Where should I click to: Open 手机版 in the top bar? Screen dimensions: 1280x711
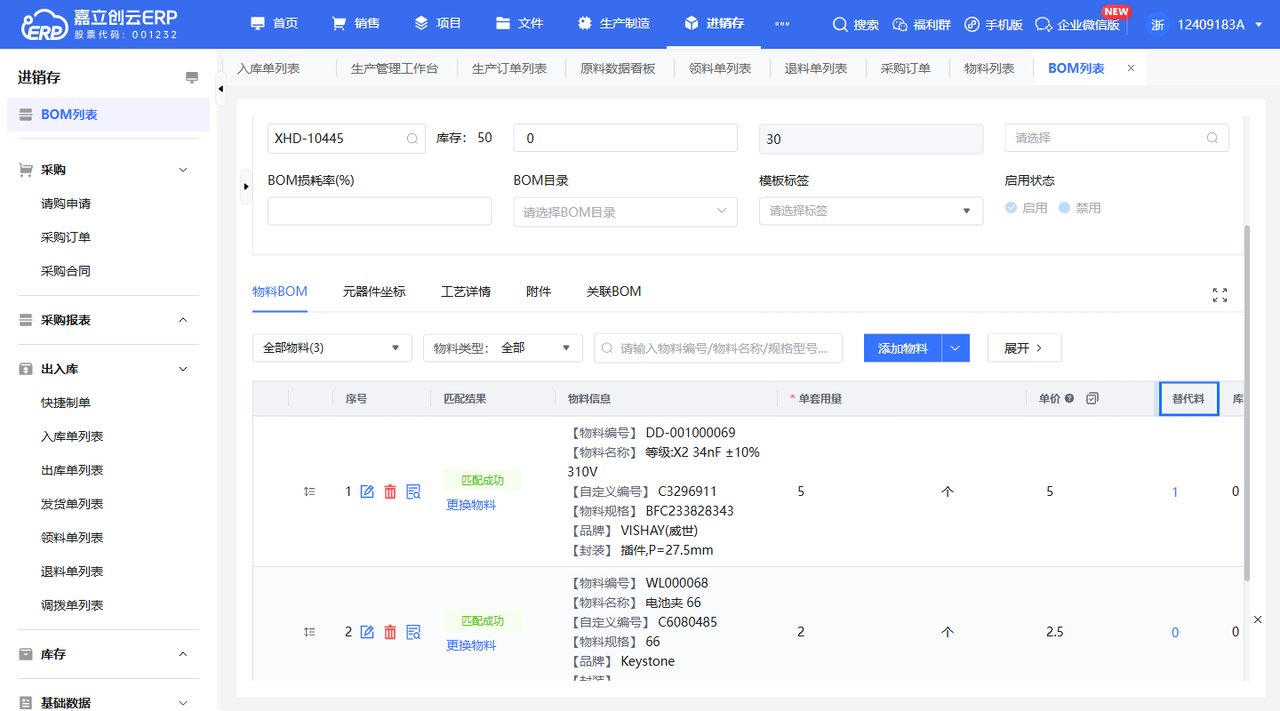(994, 24)
